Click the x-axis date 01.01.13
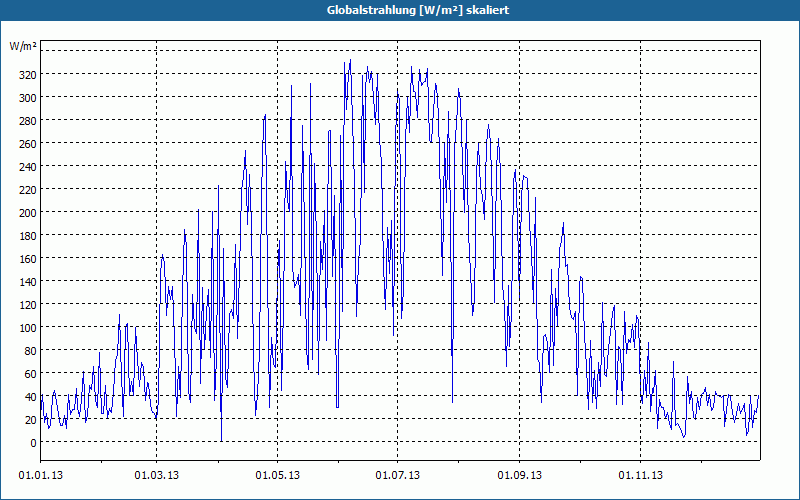Viewport: 800px width, 500px height. [x=41, y=476]
